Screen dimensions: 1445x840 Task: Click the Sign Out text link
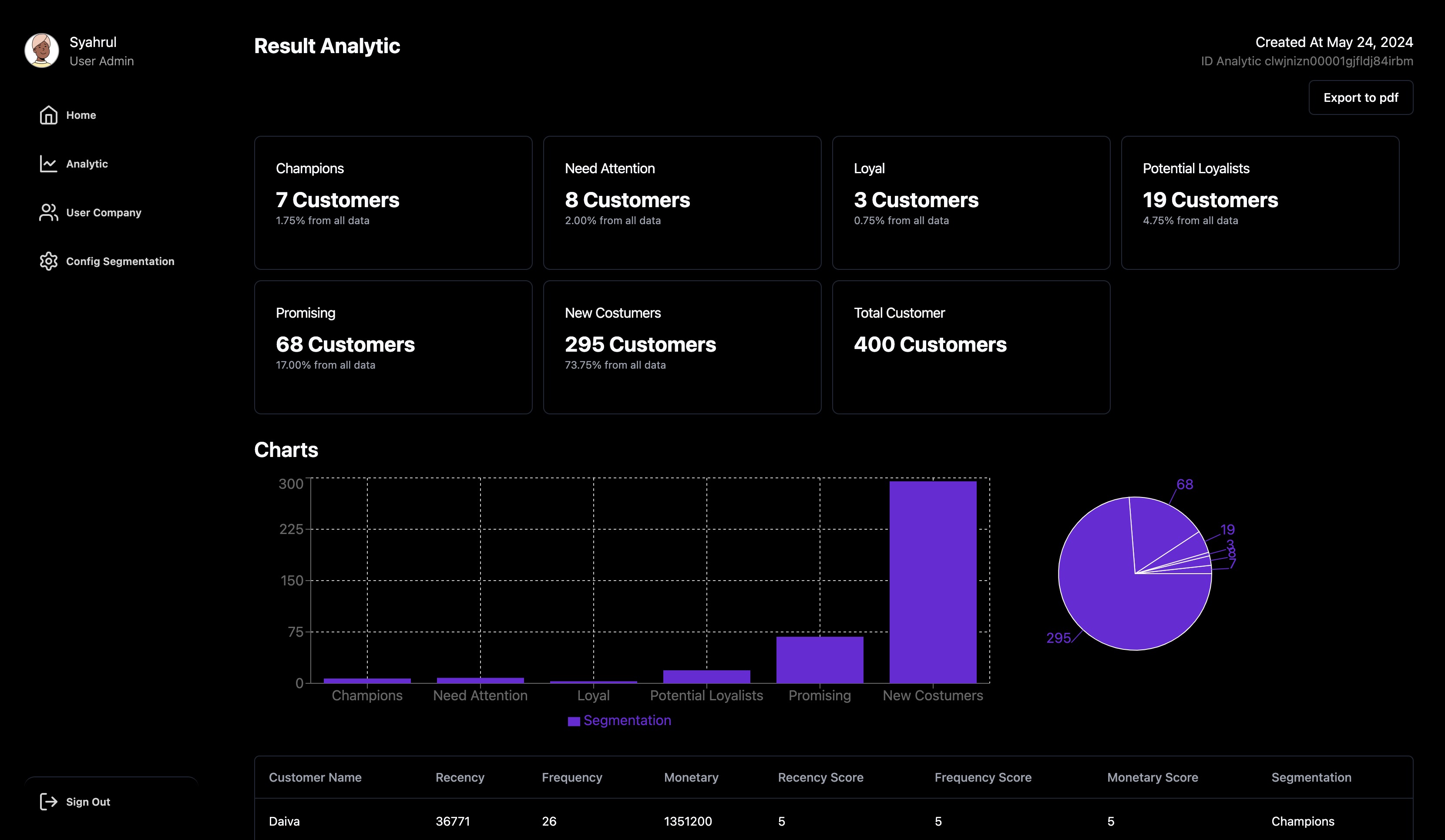tap(88, 802)
